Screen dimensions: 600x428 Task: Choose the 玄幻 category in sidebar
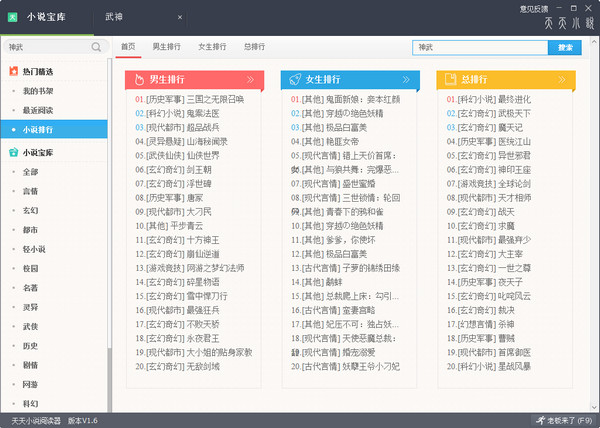pyautogui.click(x=30, y=210)
